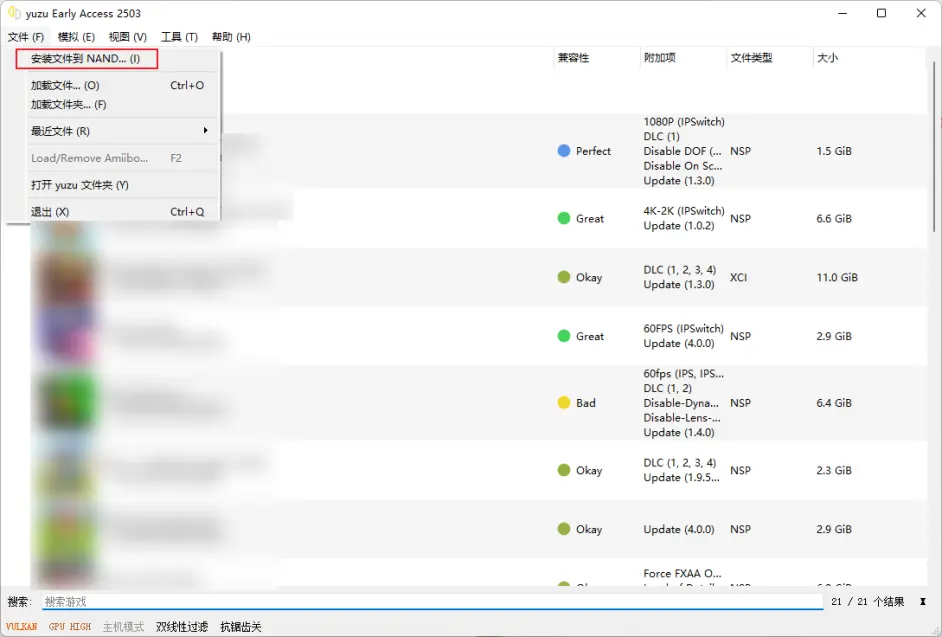This screenshot has height=637, width=942.
Task: Sort by the 文件类型 column header
Action: [751, 58]
